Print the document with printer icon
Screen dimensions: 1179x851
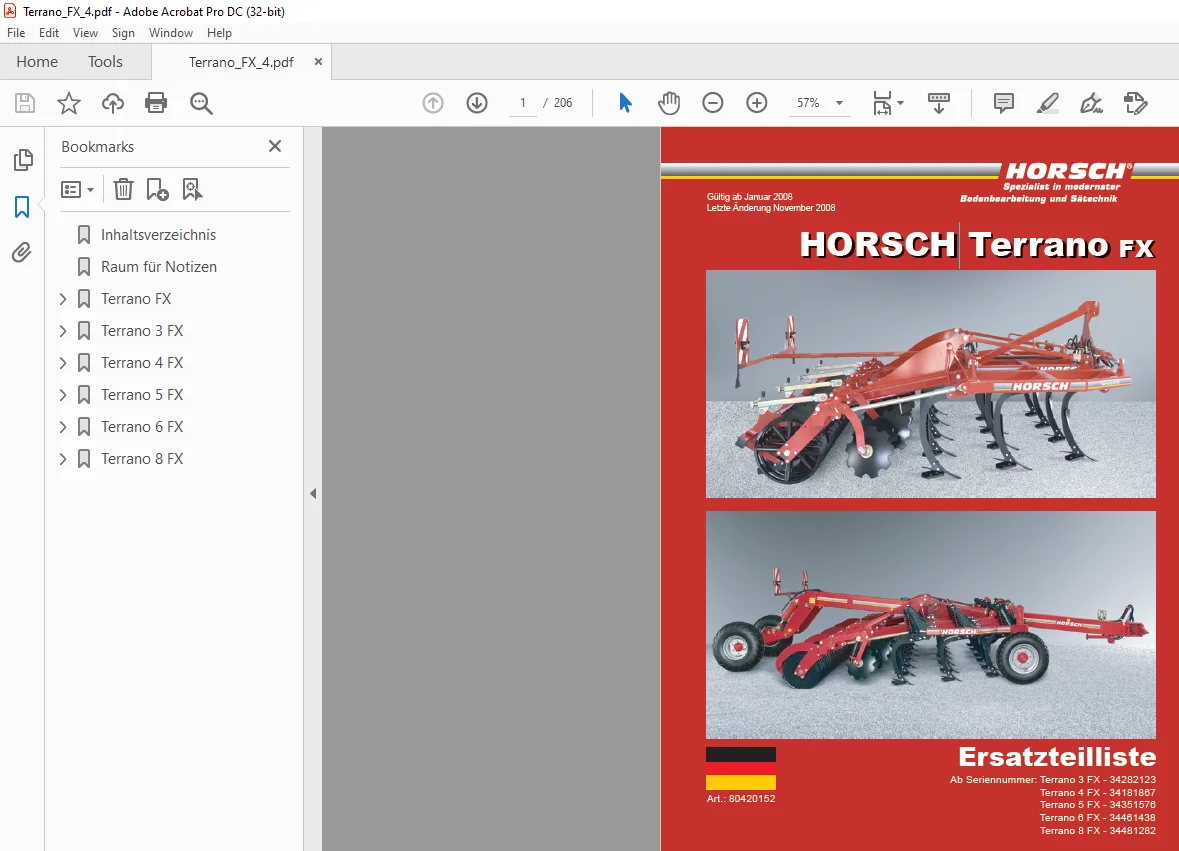156,103
